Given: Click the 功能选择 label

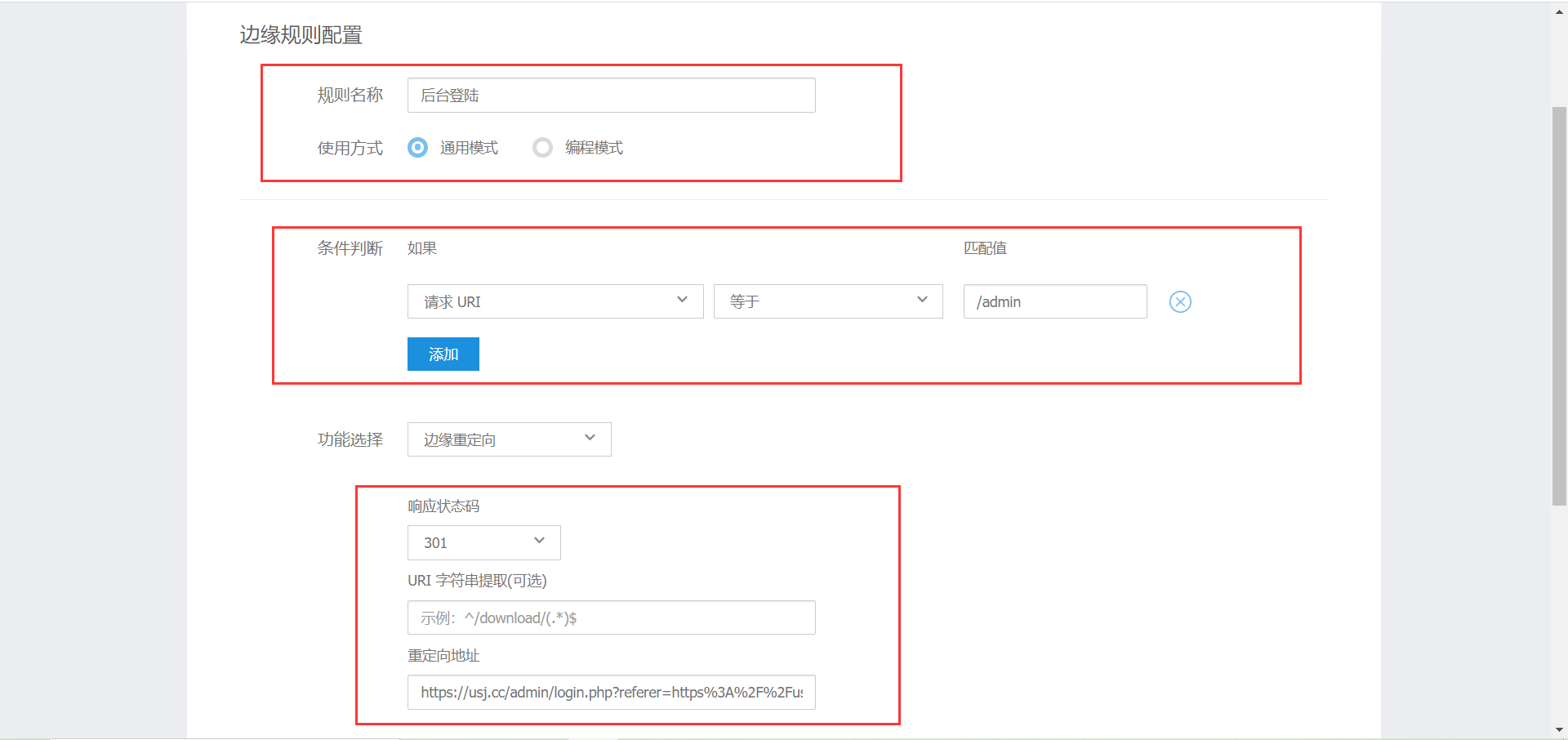Looking at the screenshot, I should (x=350, y=439).
